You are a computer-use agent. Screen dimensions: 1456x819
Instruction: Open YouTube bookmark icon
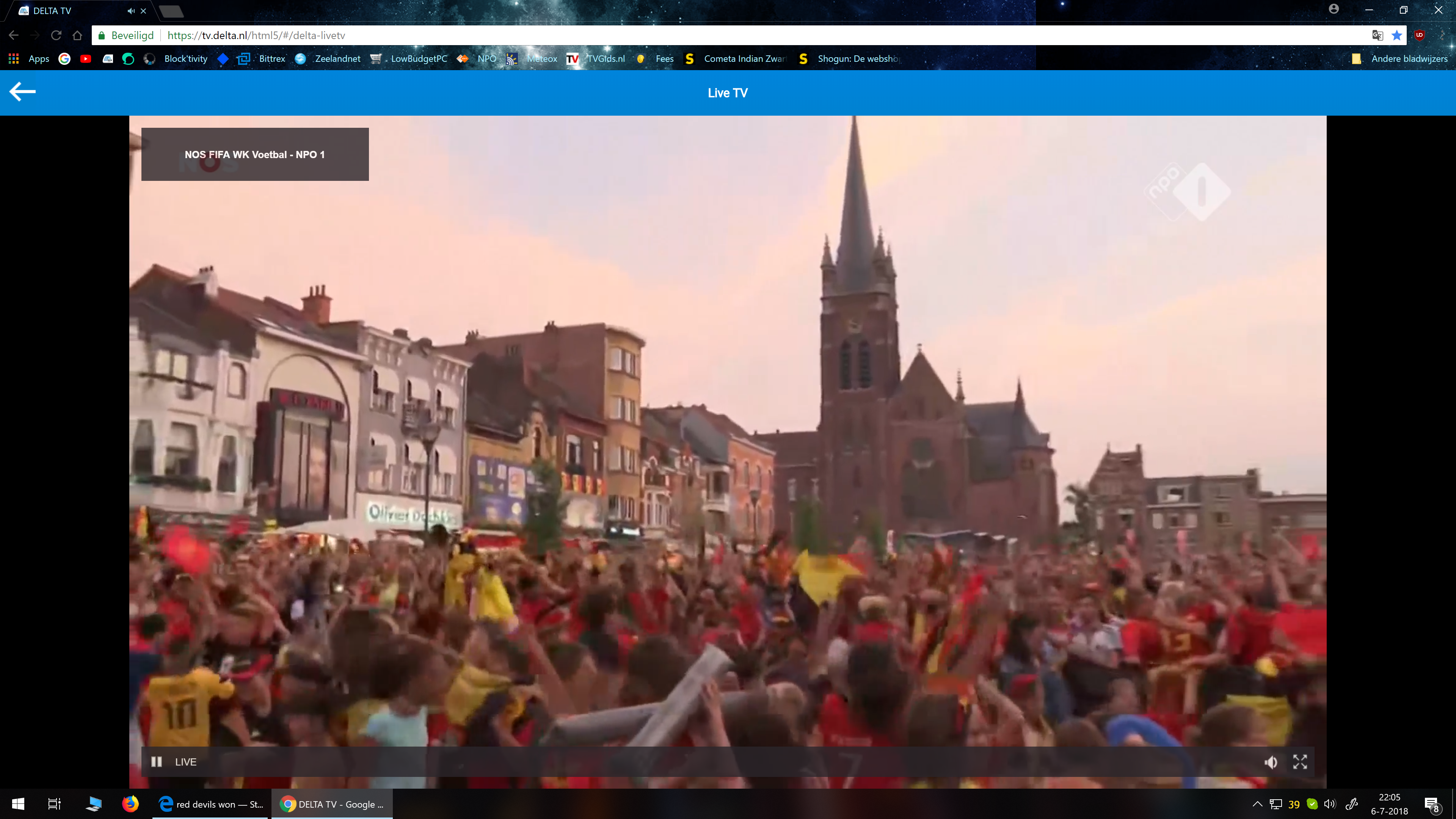(x=85, y=59)
